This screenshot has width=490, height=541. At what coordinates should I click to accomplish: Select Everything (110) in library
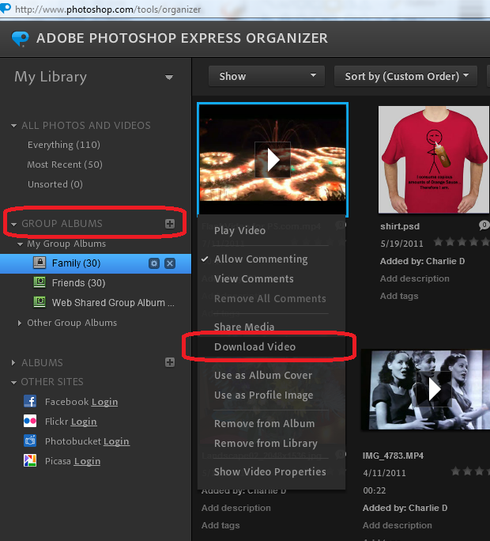point(64,145)
